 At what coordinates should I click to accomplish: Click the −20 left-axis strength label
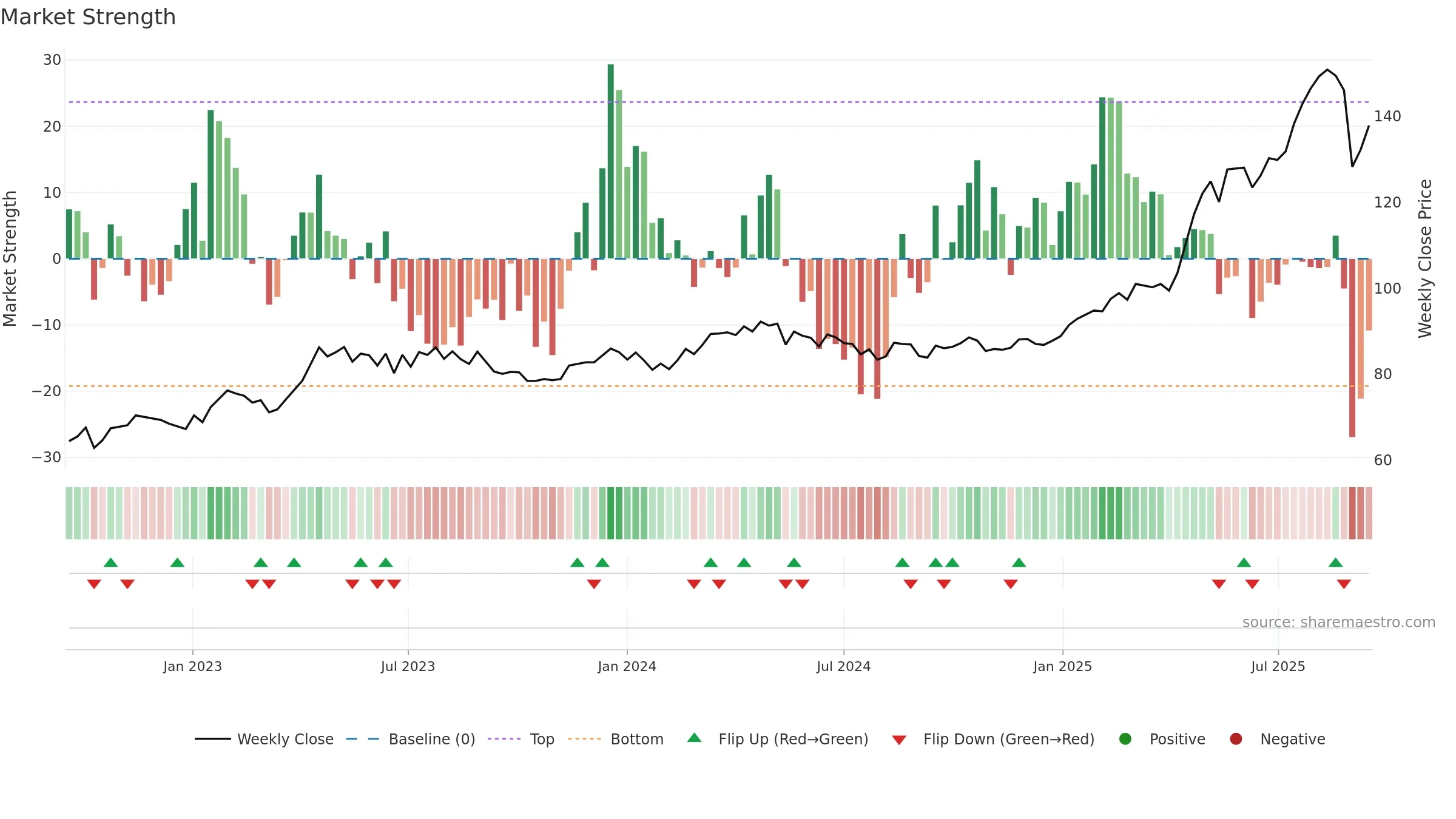[x=47, y=391]
